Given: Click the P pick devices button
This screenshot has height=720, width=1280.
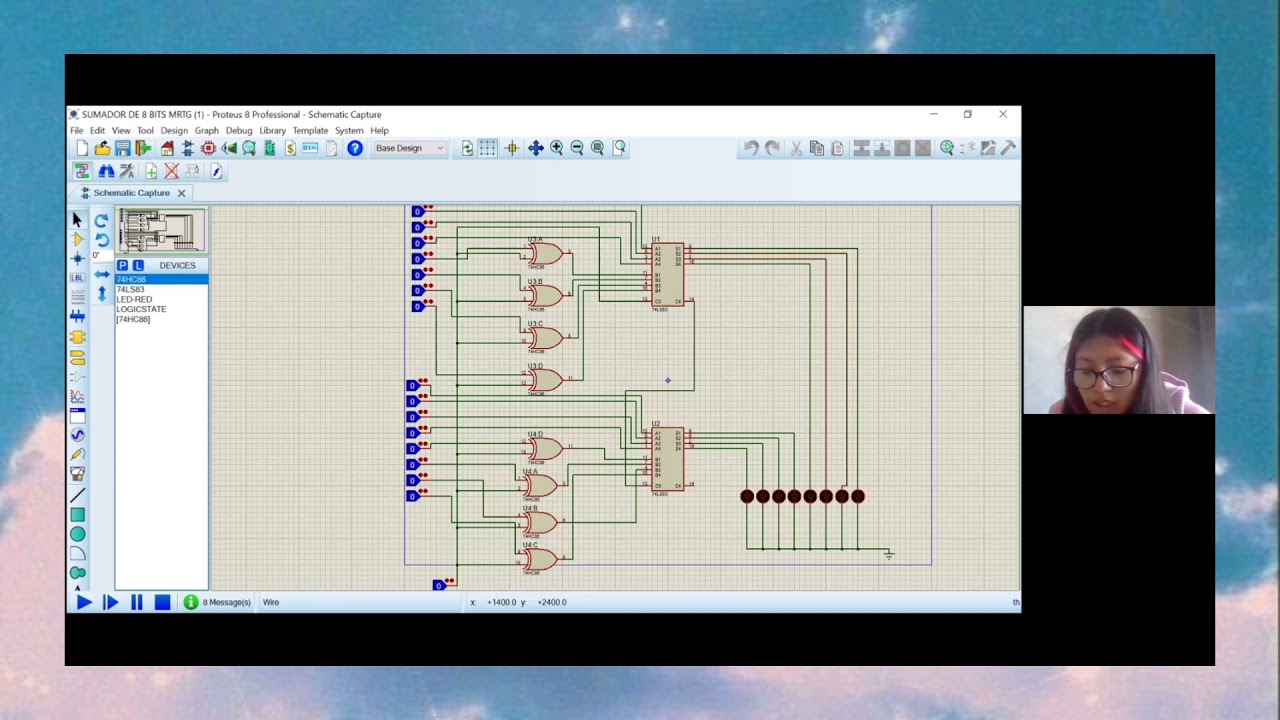Looking at the screenshot, I should click(122, 265).
